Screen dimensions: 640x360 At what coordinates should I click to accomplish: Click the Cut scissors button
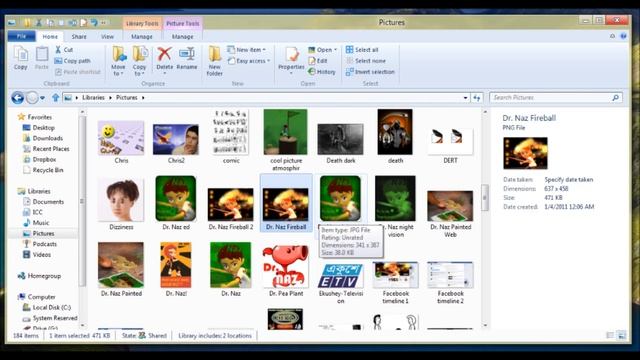coord(64,49)
